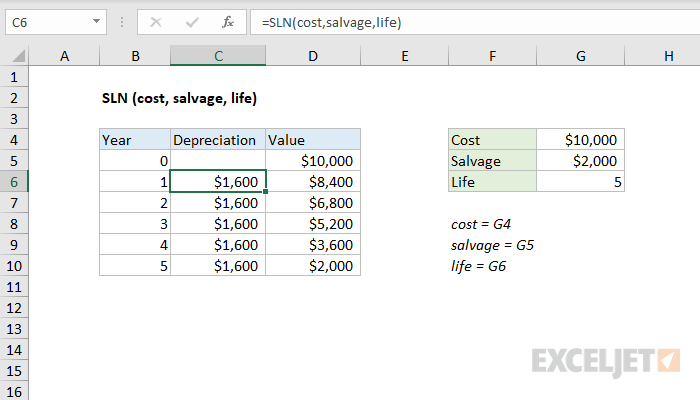Click the 'Depreciation' header cell
The height and width of the screenshot is (400, 700).
click(x=218, y=140)
